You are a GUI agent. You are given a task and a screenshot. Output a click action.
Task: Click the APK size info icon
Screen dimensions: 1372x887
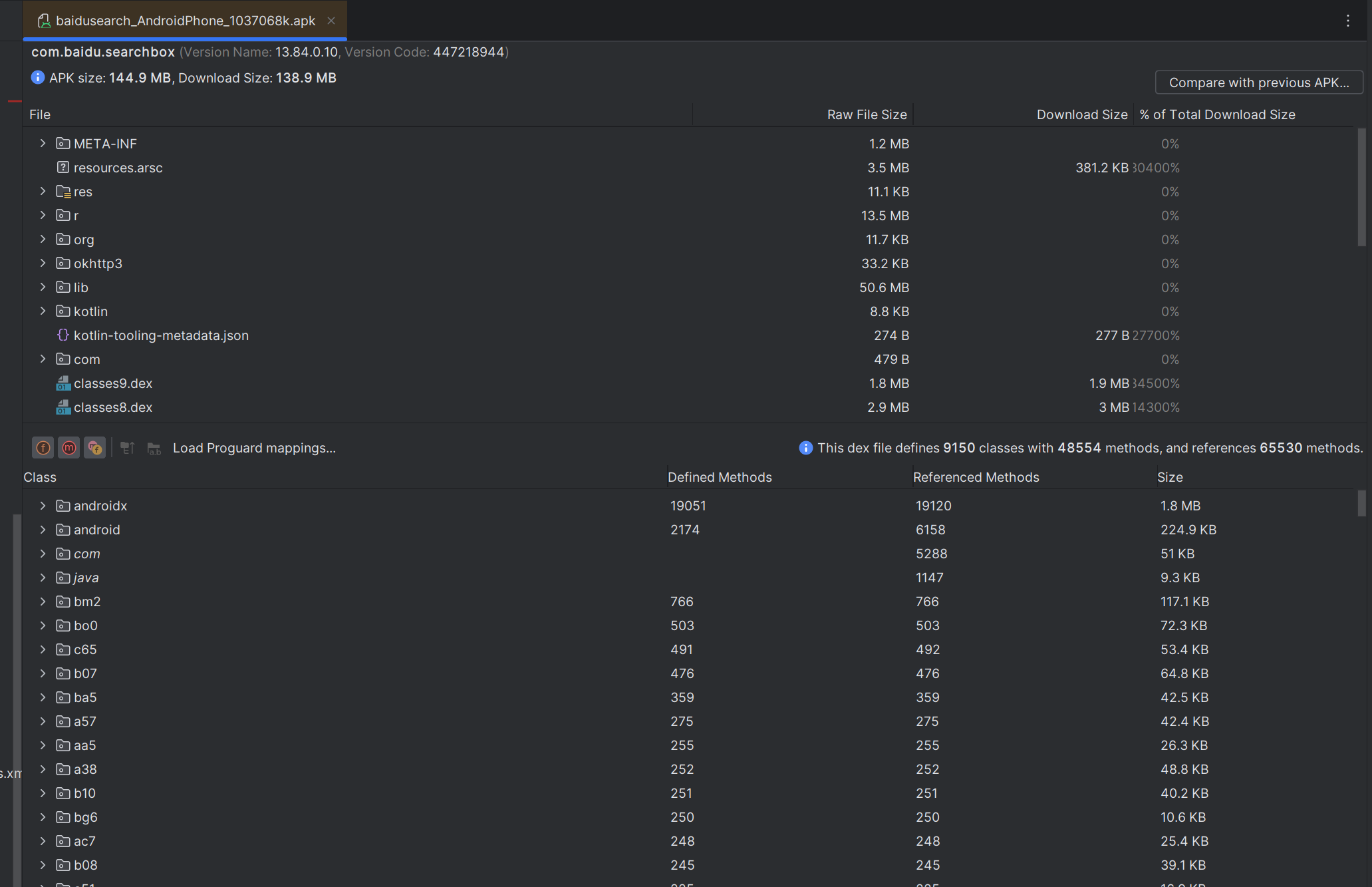pos(38,78)
